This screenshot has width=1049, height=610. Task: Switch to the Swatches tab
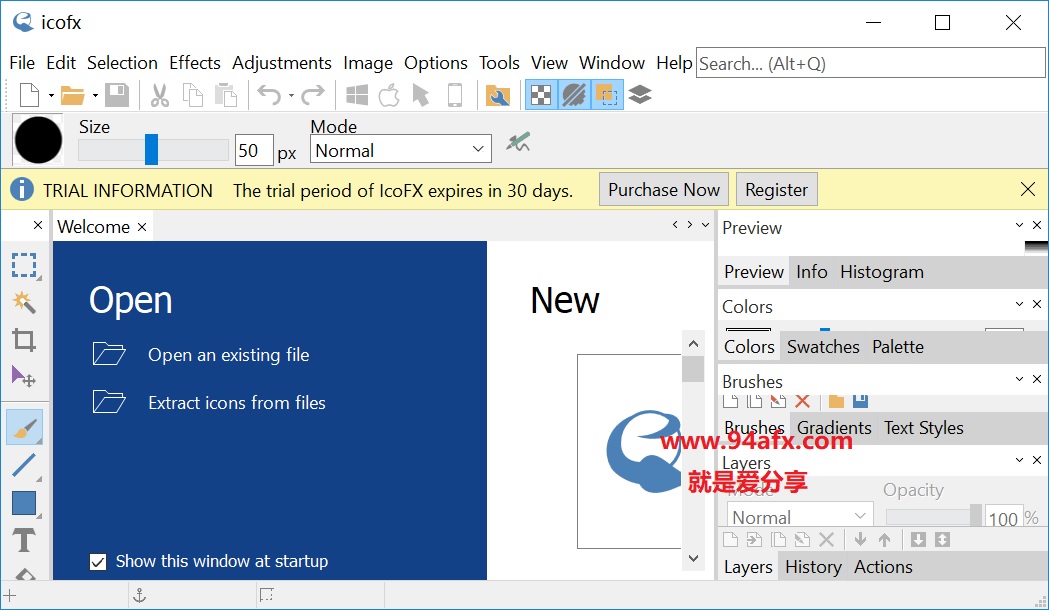pyautogui.click(x=823, y=347)
